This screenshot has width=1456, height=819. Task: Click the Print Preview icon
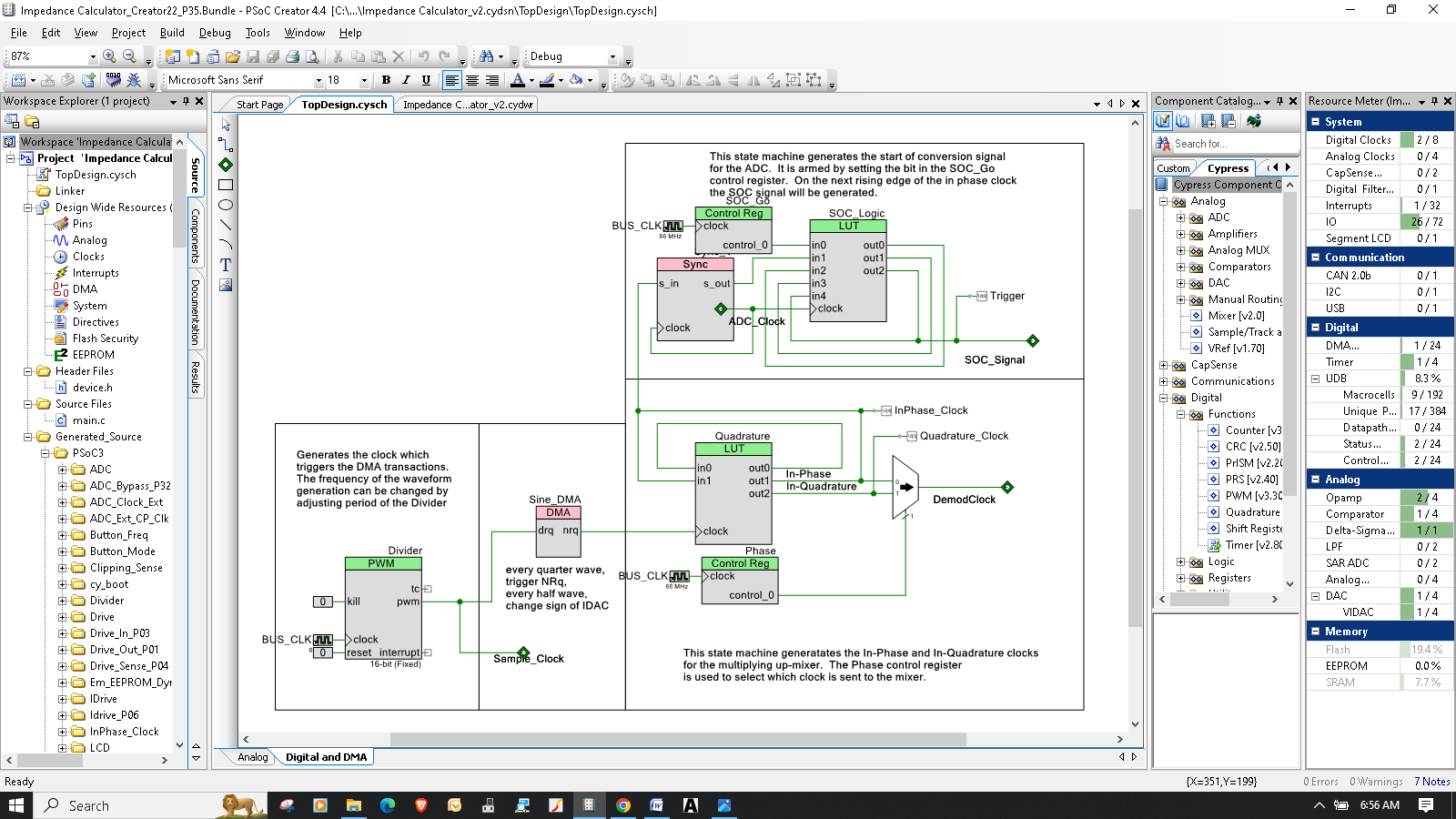coord(312,56)
